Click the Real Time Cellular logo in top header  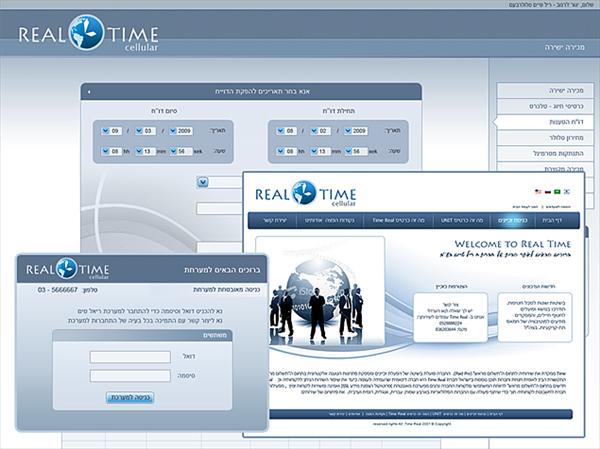tap(88, 33)
